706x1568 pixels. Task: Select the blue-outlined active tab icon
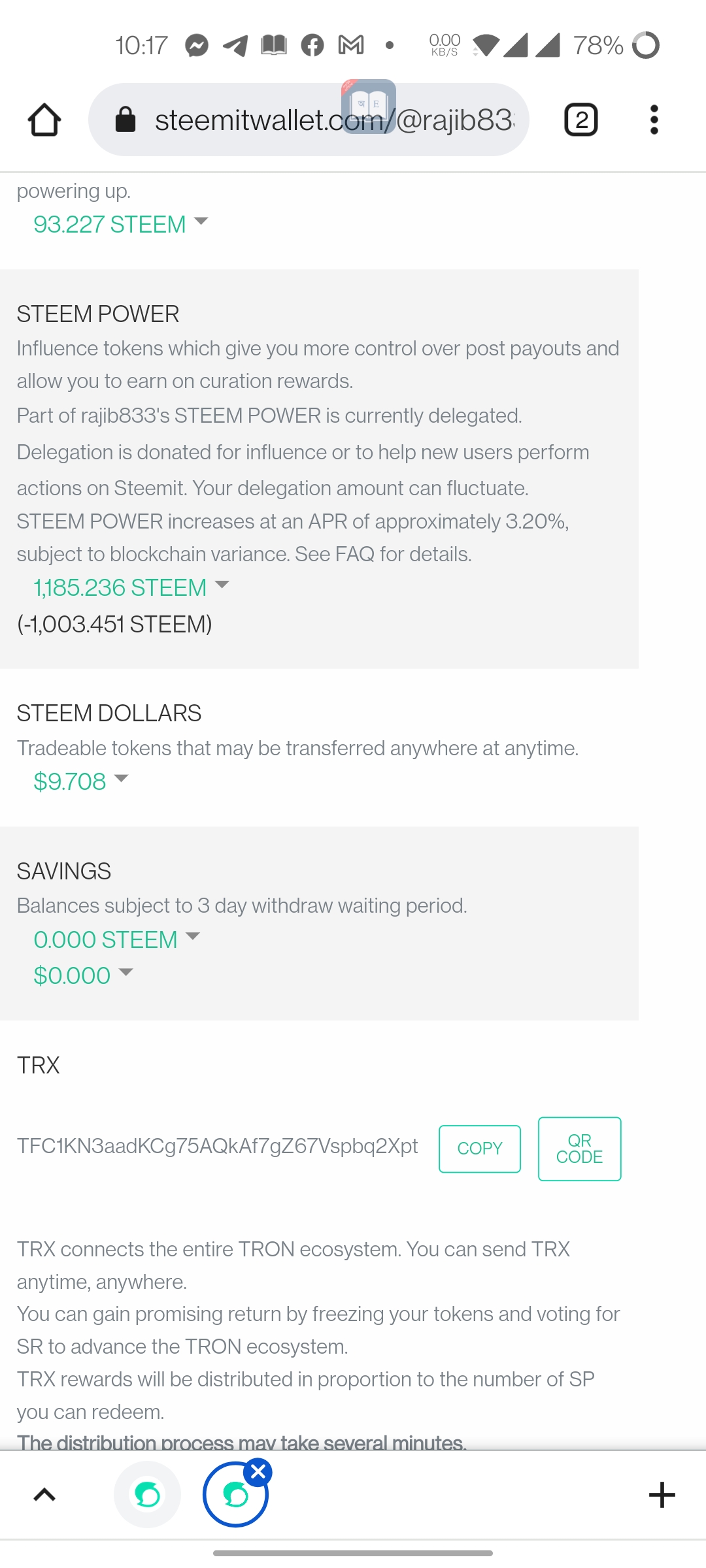click(x=234, y=1495)
